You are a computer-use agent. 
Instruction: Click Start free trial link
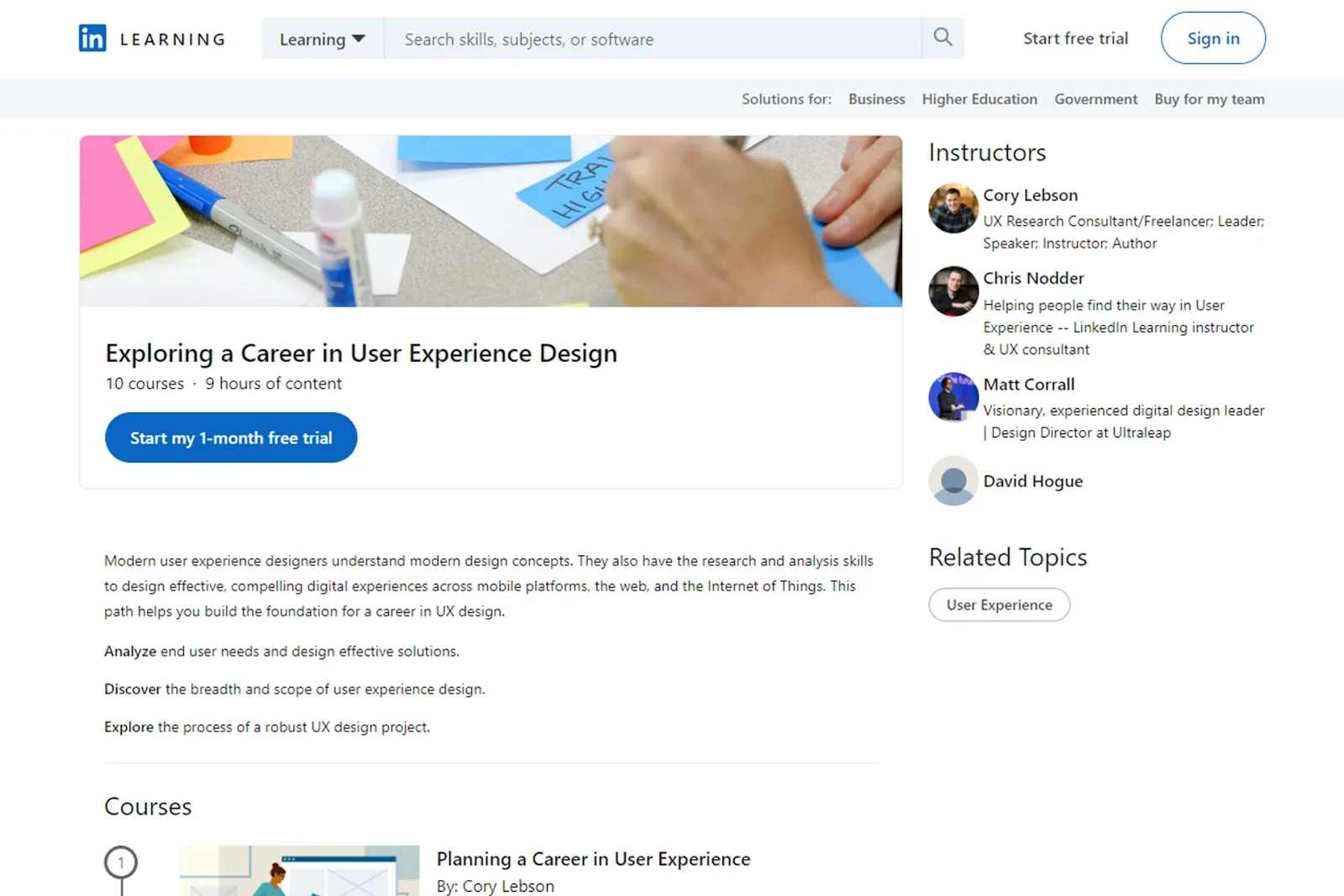1075,39
